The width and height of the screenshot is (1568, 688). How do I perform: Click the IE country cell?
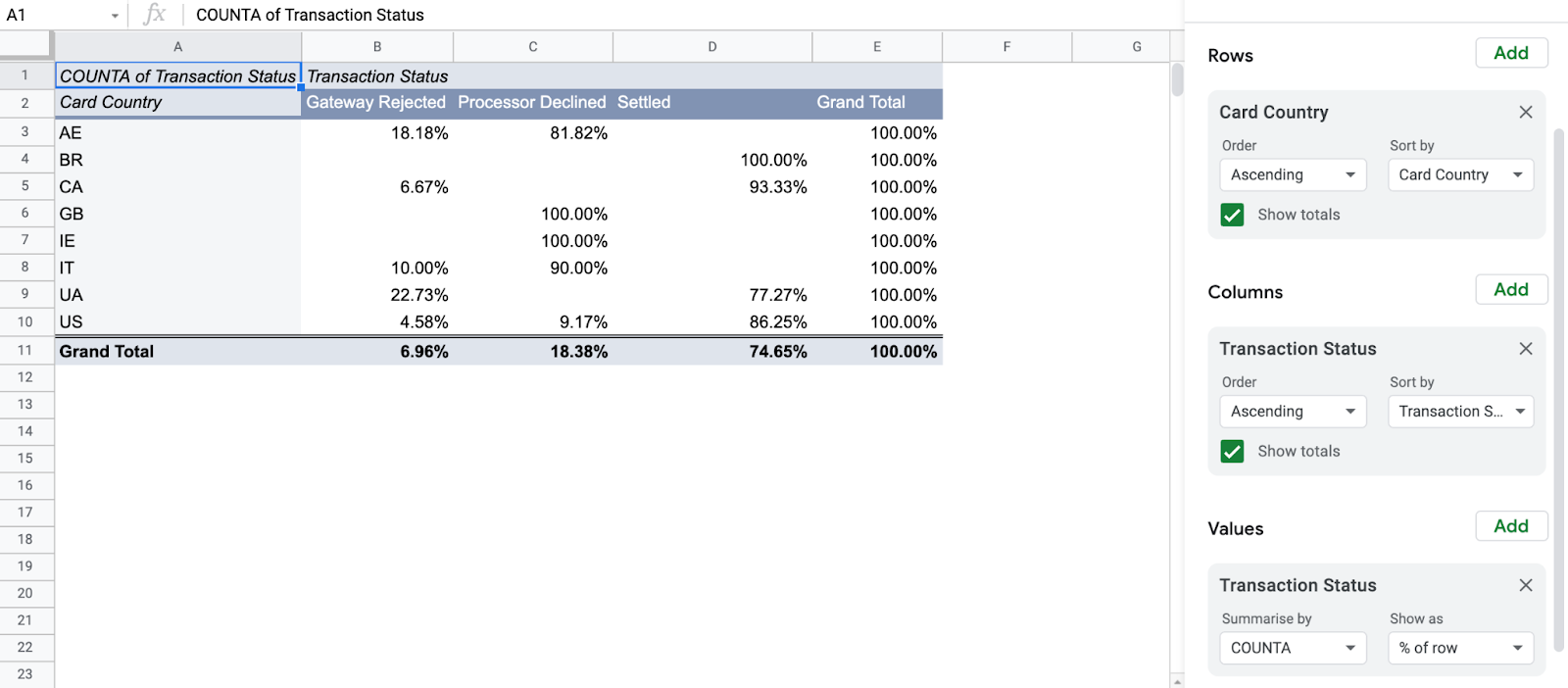click(x=177, y=240)
